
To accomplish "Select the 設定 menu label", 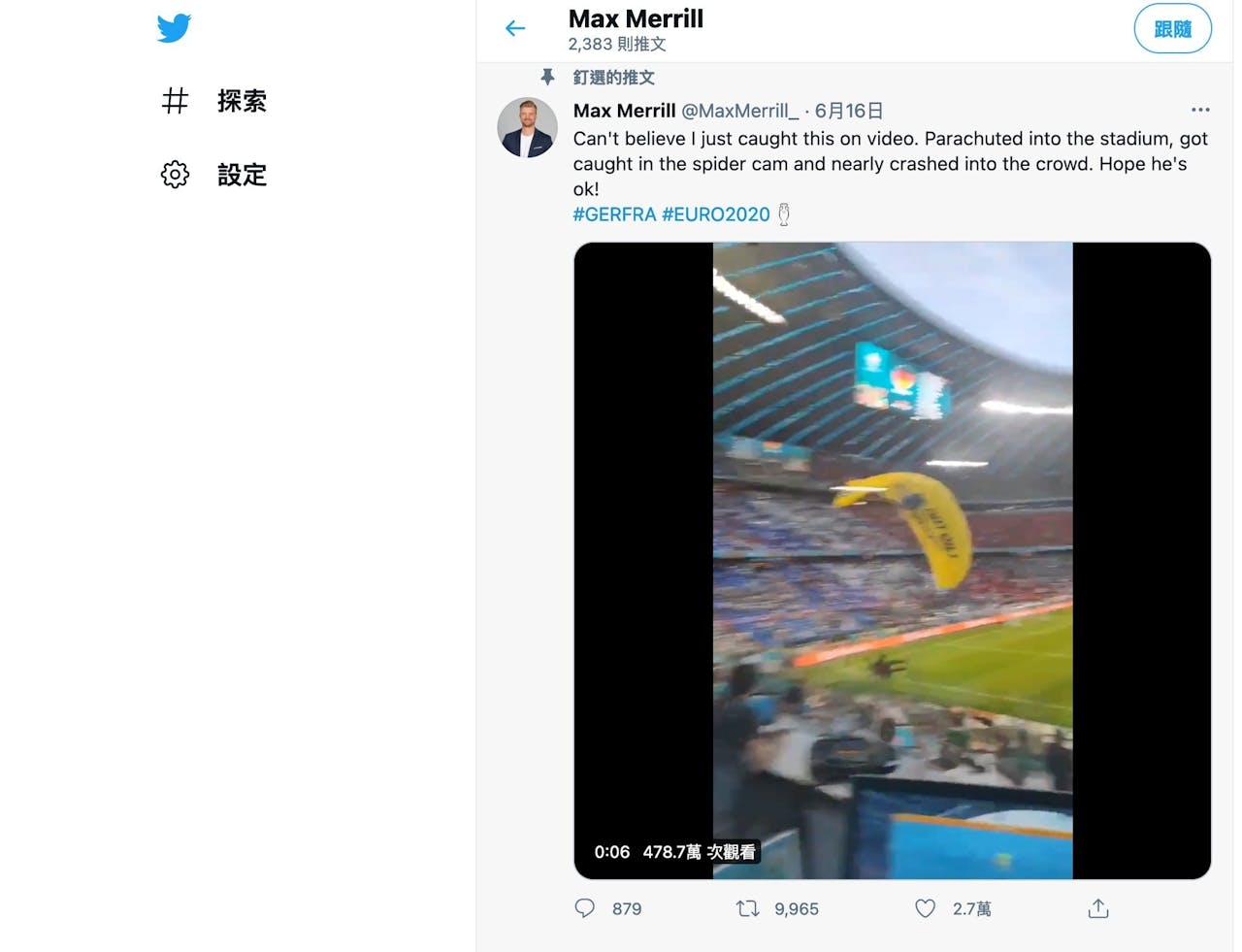I will click(242, 175).
